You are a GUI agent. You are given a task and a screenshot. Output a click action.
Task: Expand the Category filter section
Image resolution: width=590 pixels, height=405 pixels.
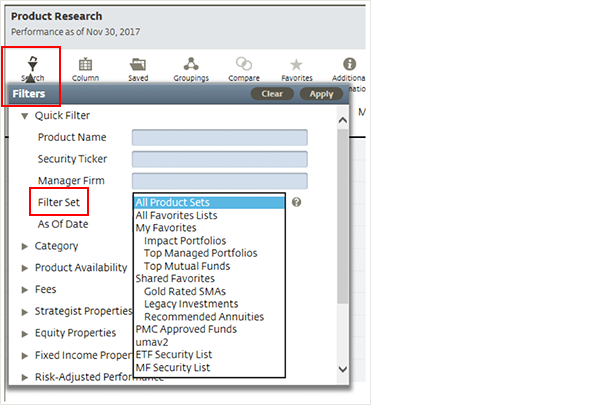pyautogui.click(x=25, y=247)
